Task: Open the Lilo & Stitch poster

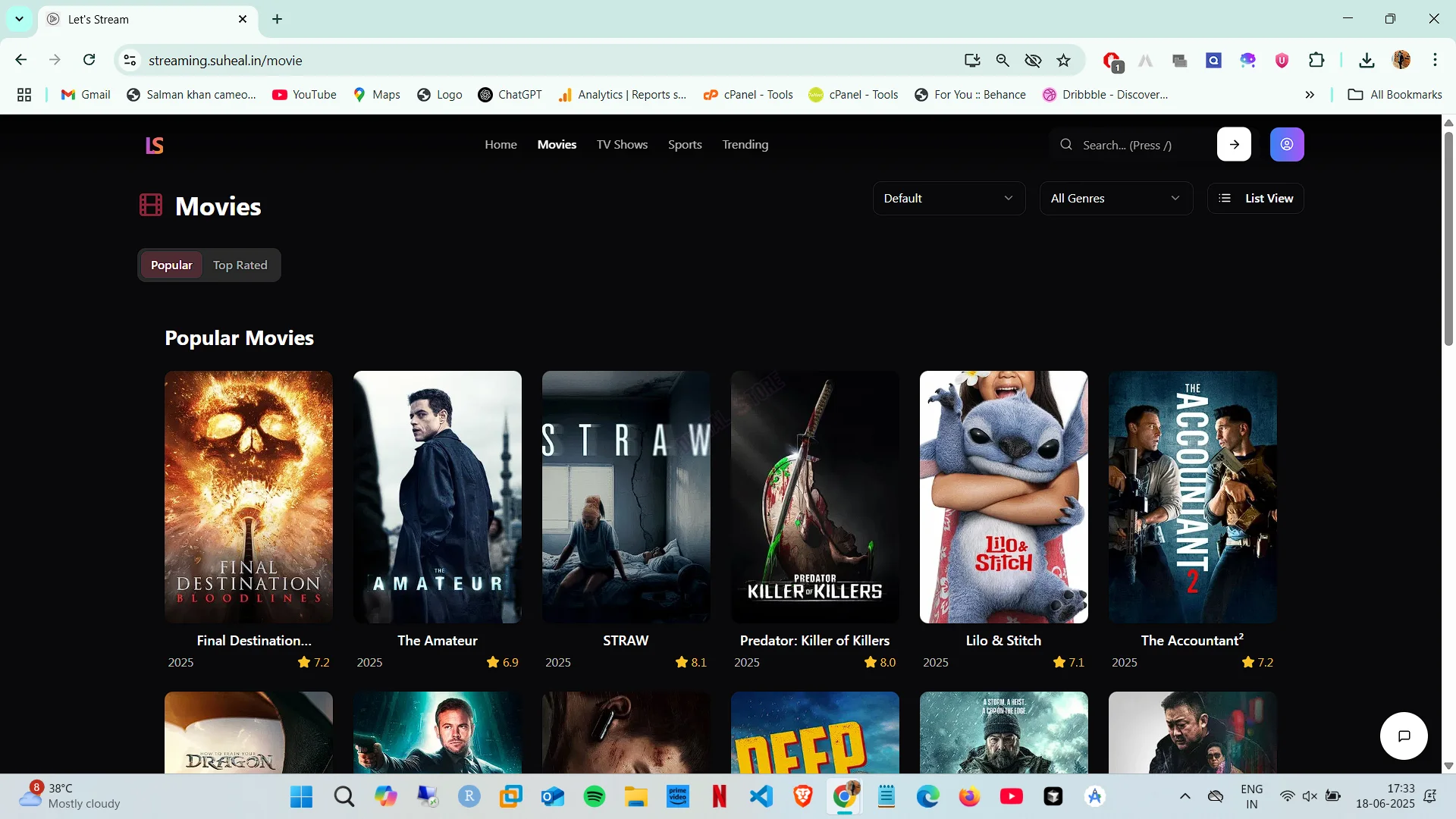Action: (x=1003, y=497)
